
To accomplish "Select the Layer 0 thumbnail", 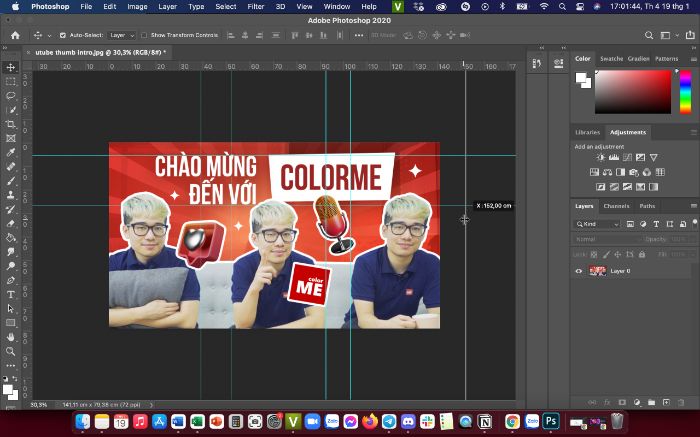I will [x=597, y=271].
